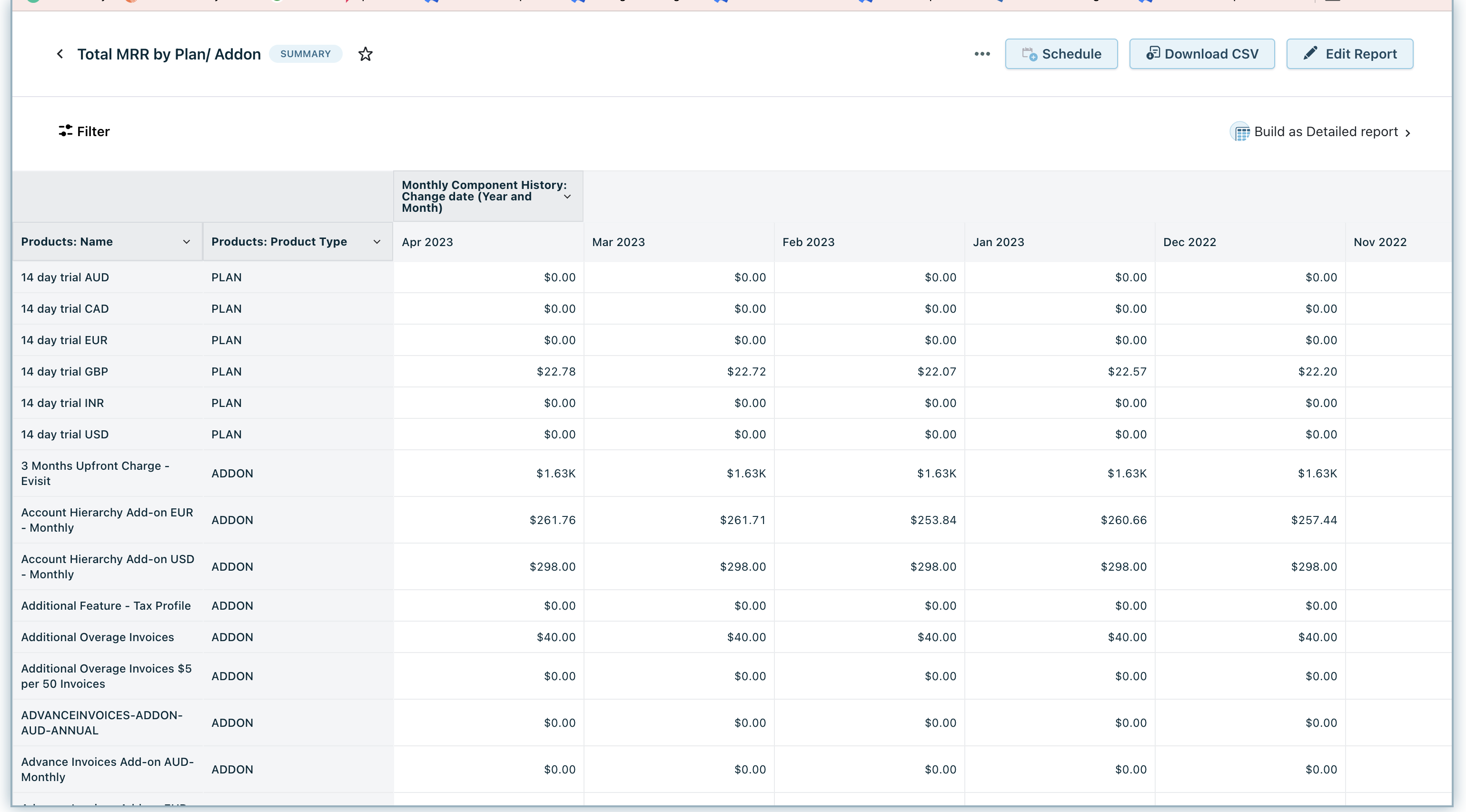Viewport: 1466px width, 812px height.
Task: Download the report as CSV
Action: tap(1201, 54)
